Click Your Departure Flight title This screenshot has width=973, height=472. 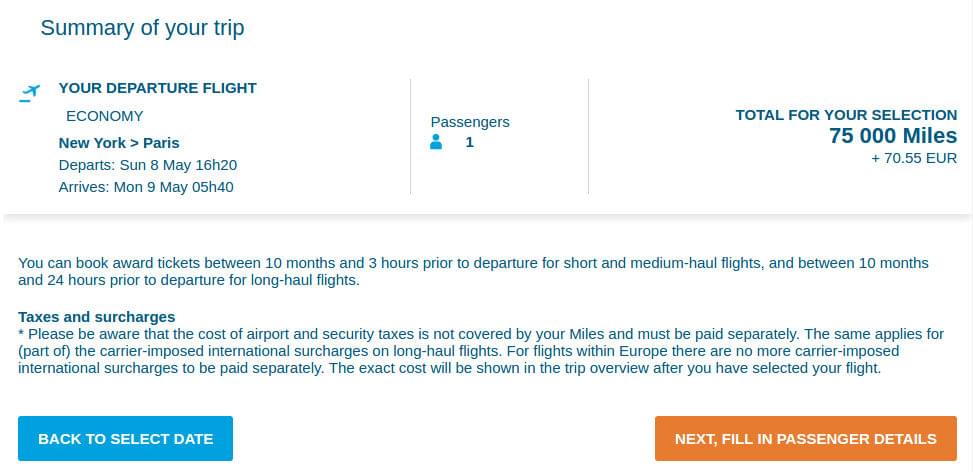click(158, 88)
